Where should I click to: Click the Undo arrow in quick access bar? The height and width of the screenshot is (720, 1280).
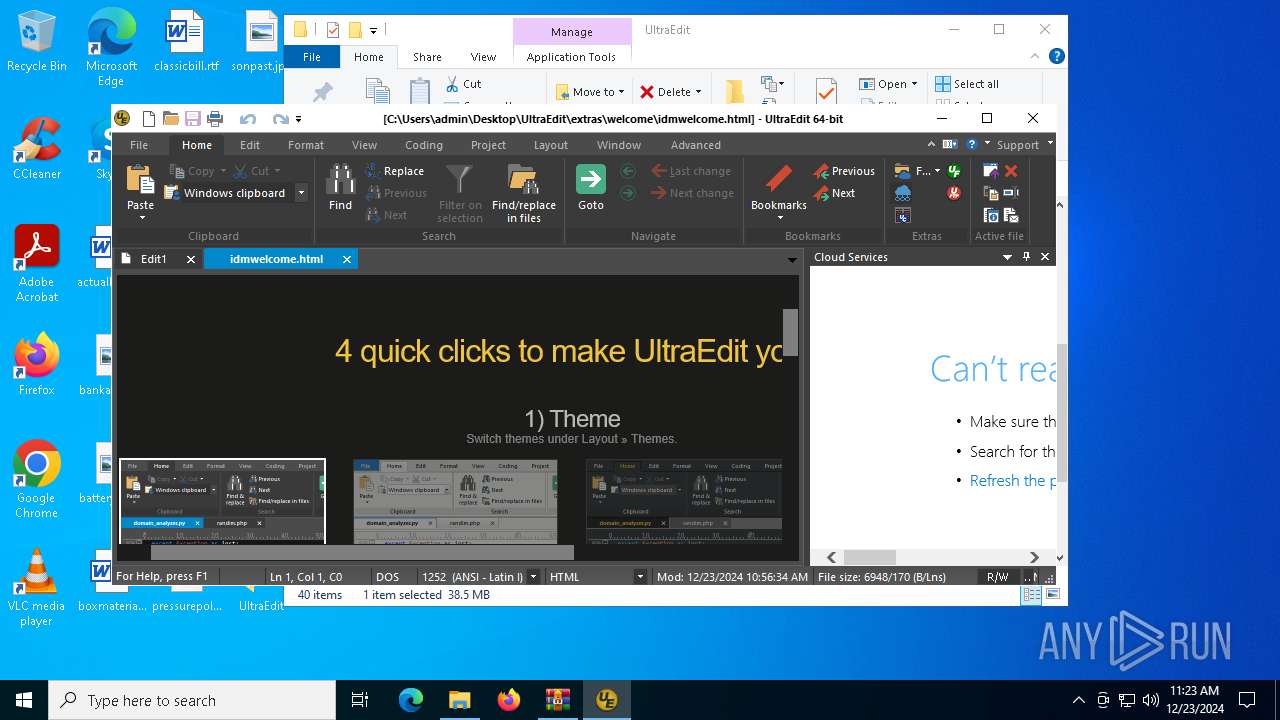pos(247,119)
